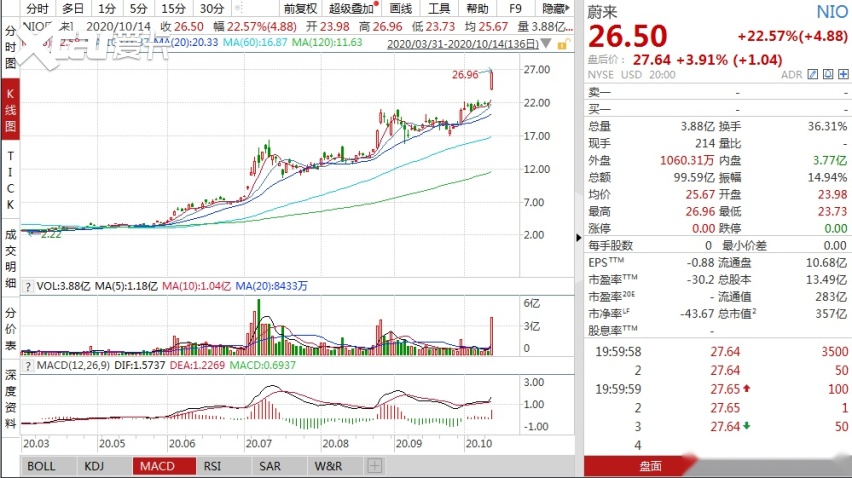
Task: Select the 多日 multi-day view
Action: click(x=73, y=8)
